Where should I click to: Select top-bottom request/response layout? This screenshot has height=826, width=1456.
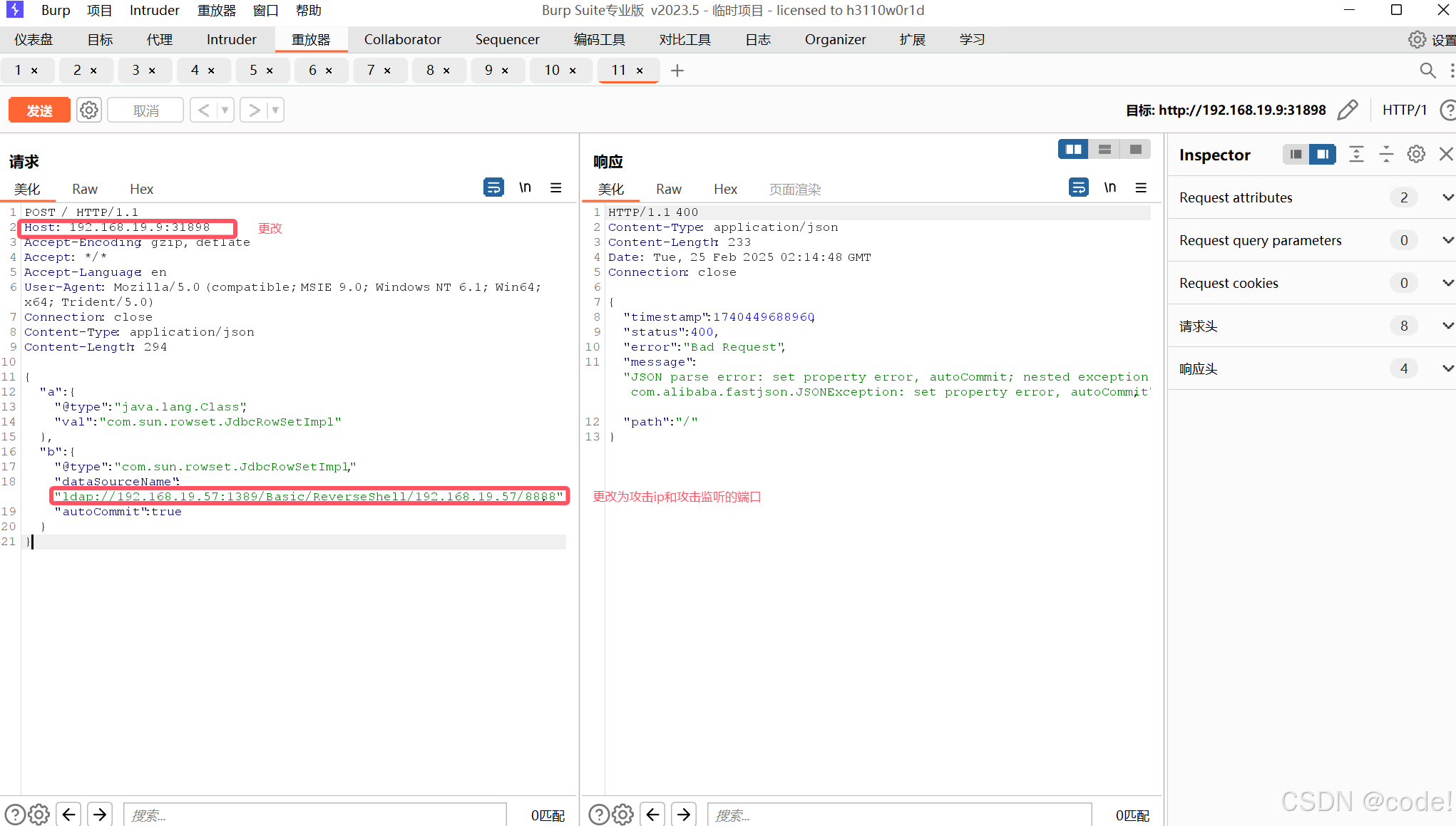point(1104,150)
